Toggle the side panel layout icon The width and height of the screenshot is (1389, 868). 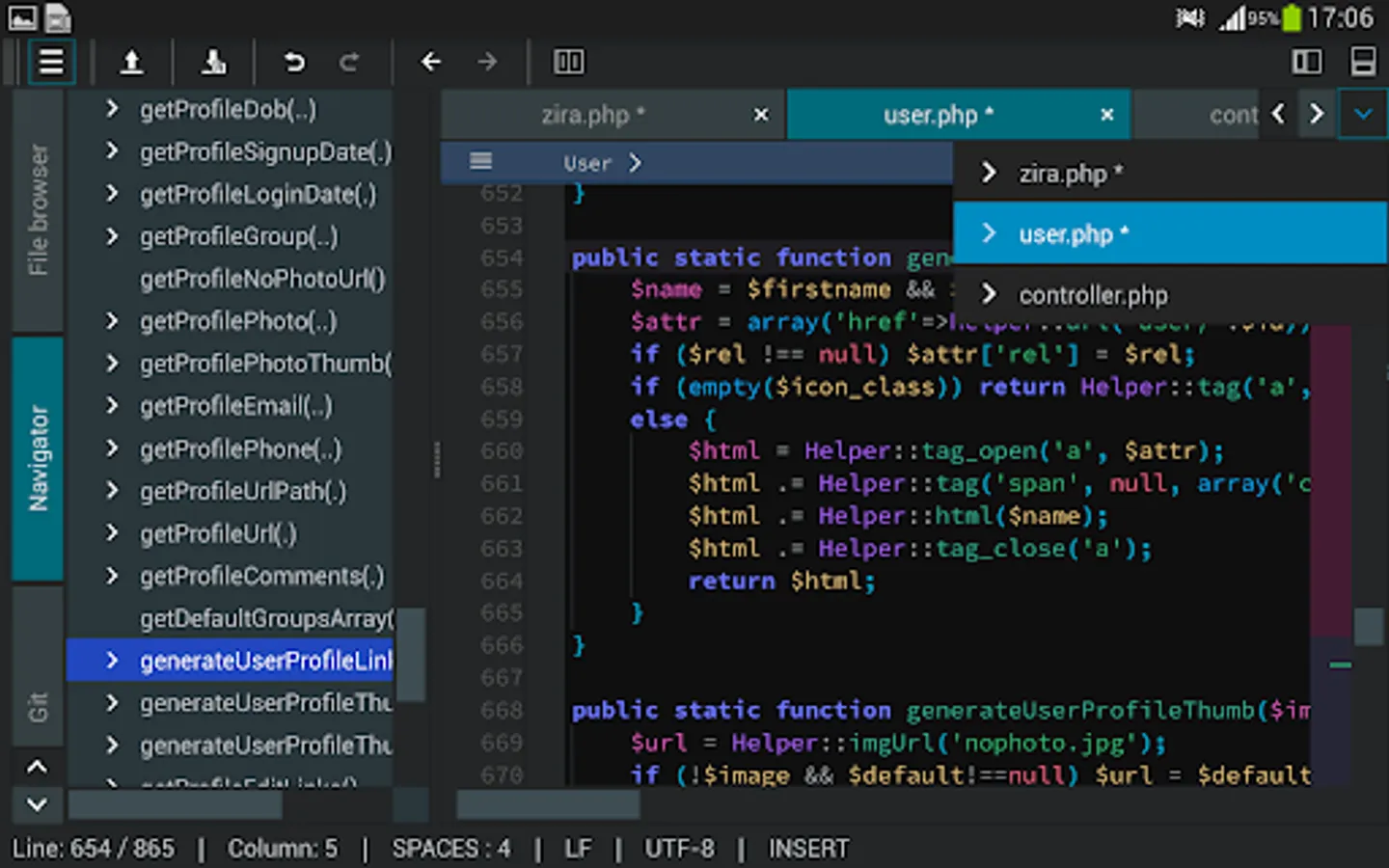pos(1307,63)
